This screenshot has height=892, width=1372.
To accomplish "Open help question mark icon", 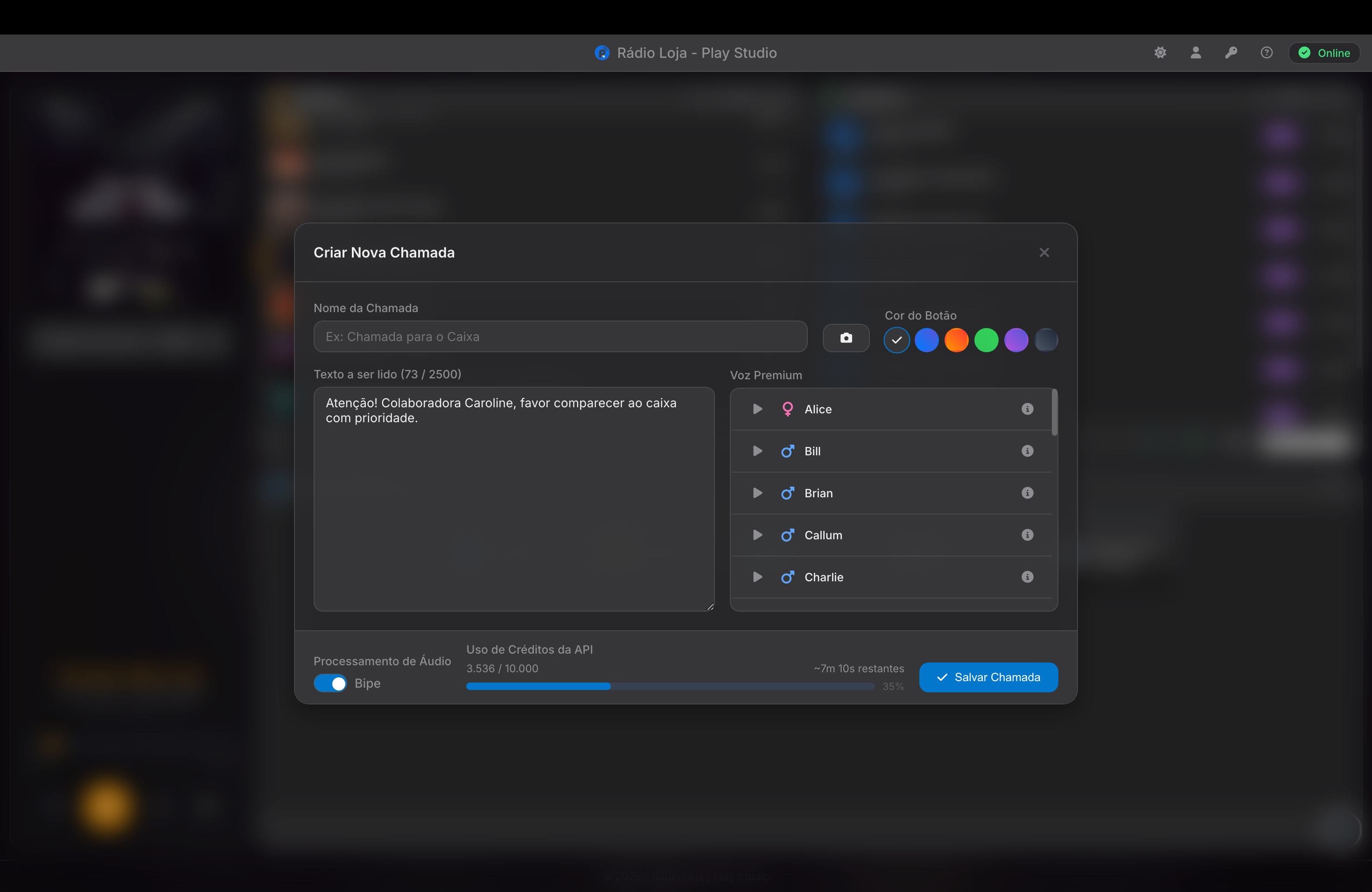I will point(1266,53).
